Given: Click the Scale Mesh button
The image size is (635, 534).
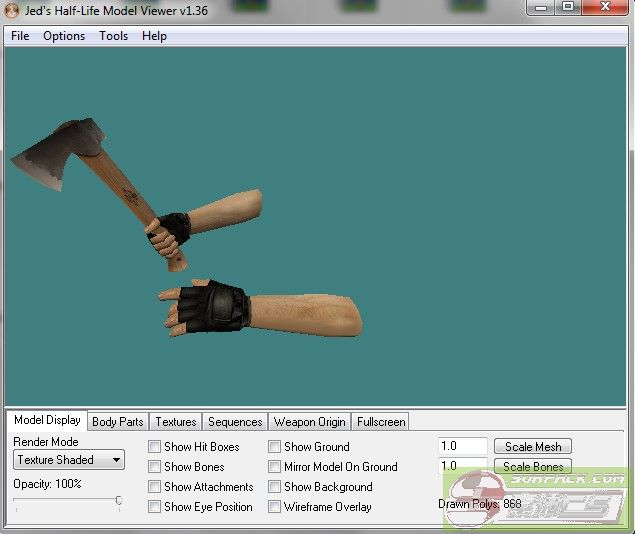Looking at the screenshot, I should point(533,447).
